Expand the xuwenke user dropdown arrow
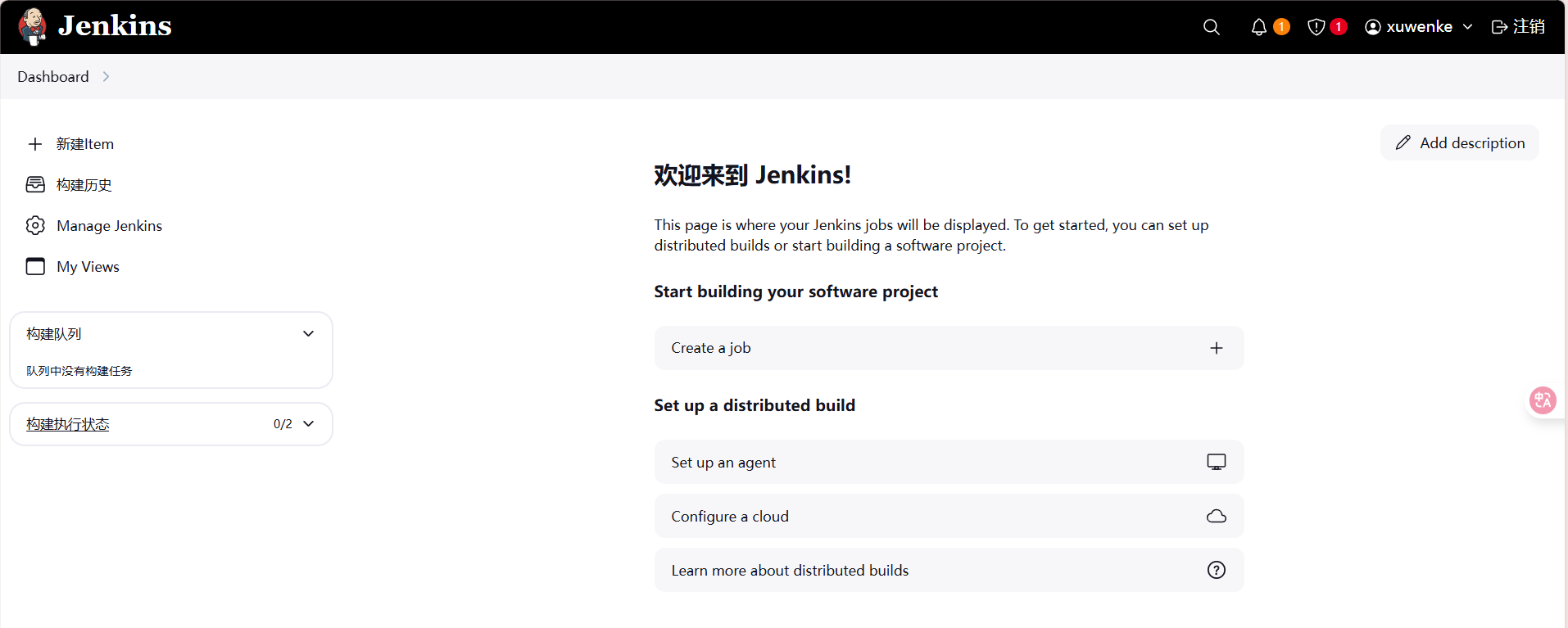The height and width of the screenshot is (628, 1568). tap(1467, 27)
